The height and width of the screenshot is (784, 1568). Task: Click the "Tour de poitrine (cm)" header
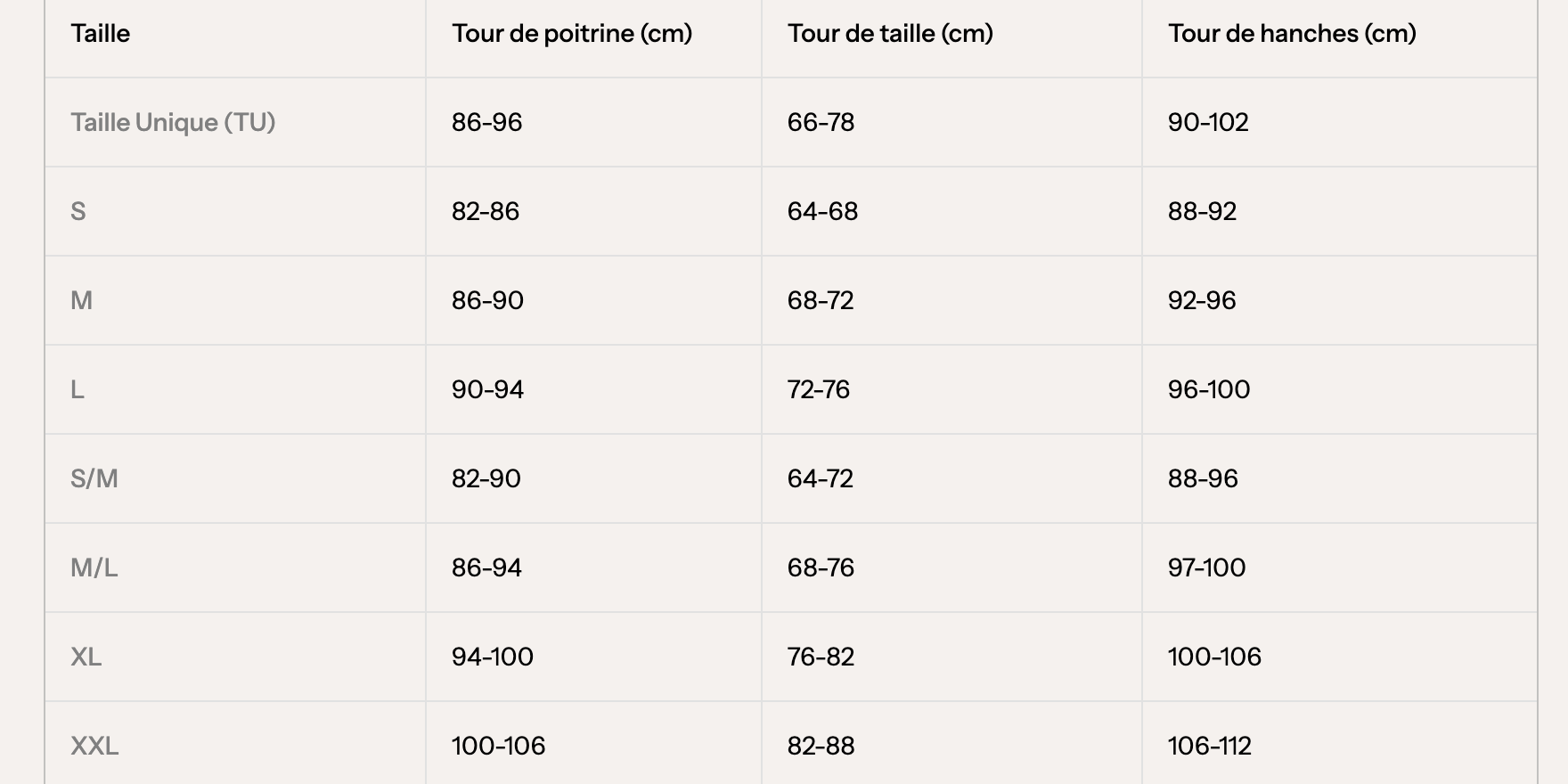571,34
